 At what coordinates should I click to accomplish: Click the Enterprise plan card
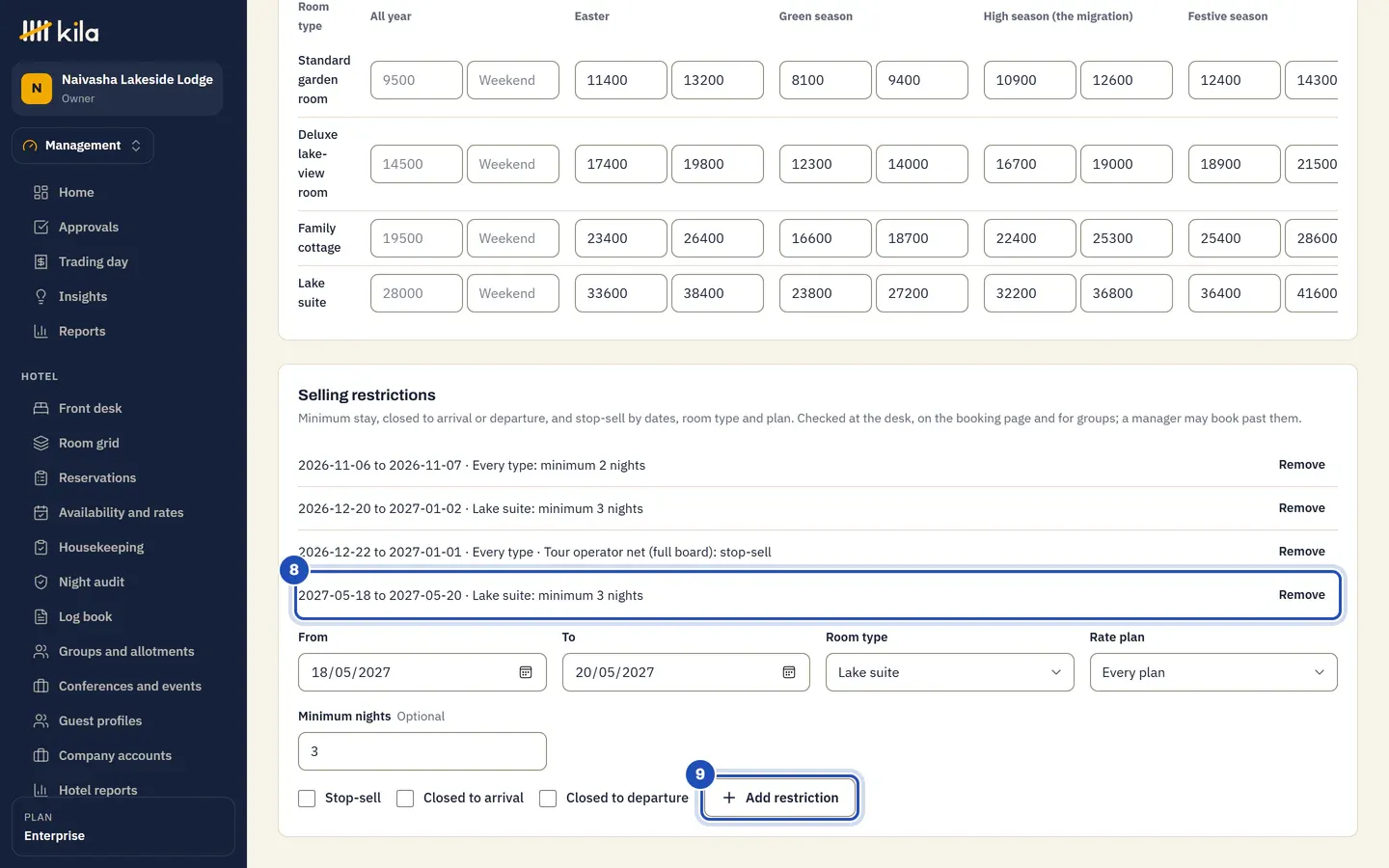click(x=123, y=827)
